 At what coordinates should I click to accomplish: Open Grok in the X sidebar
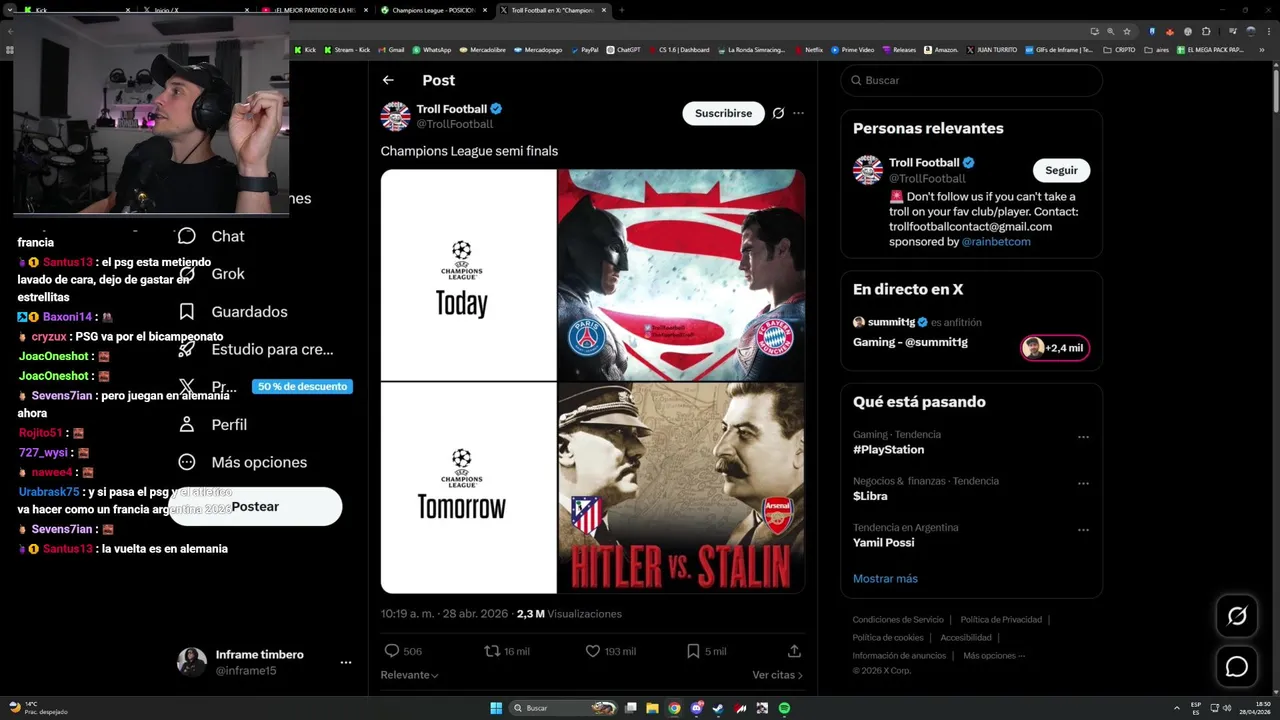(x=210, y=274)
